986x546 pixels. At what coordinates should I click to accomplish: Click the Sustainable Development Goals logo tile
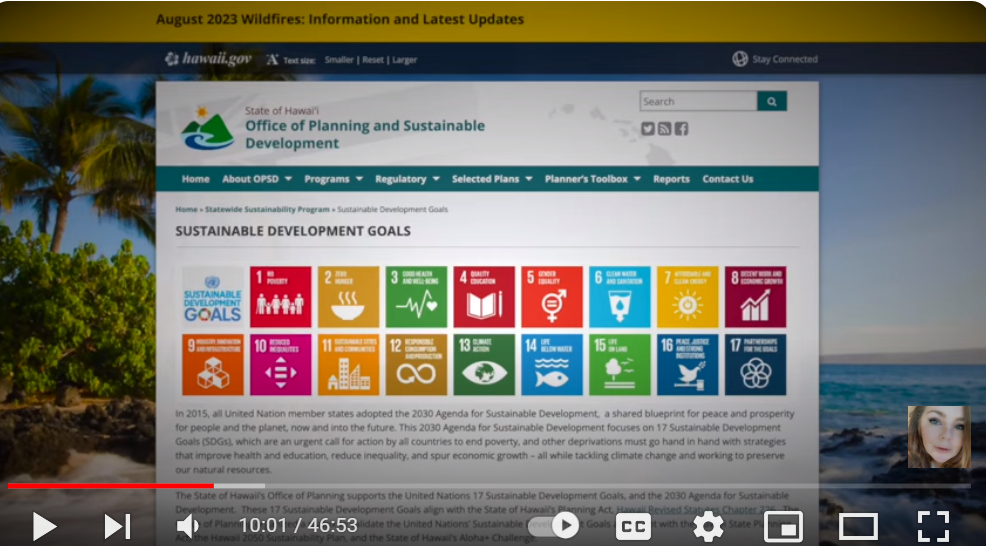click(x=213, y=297)
